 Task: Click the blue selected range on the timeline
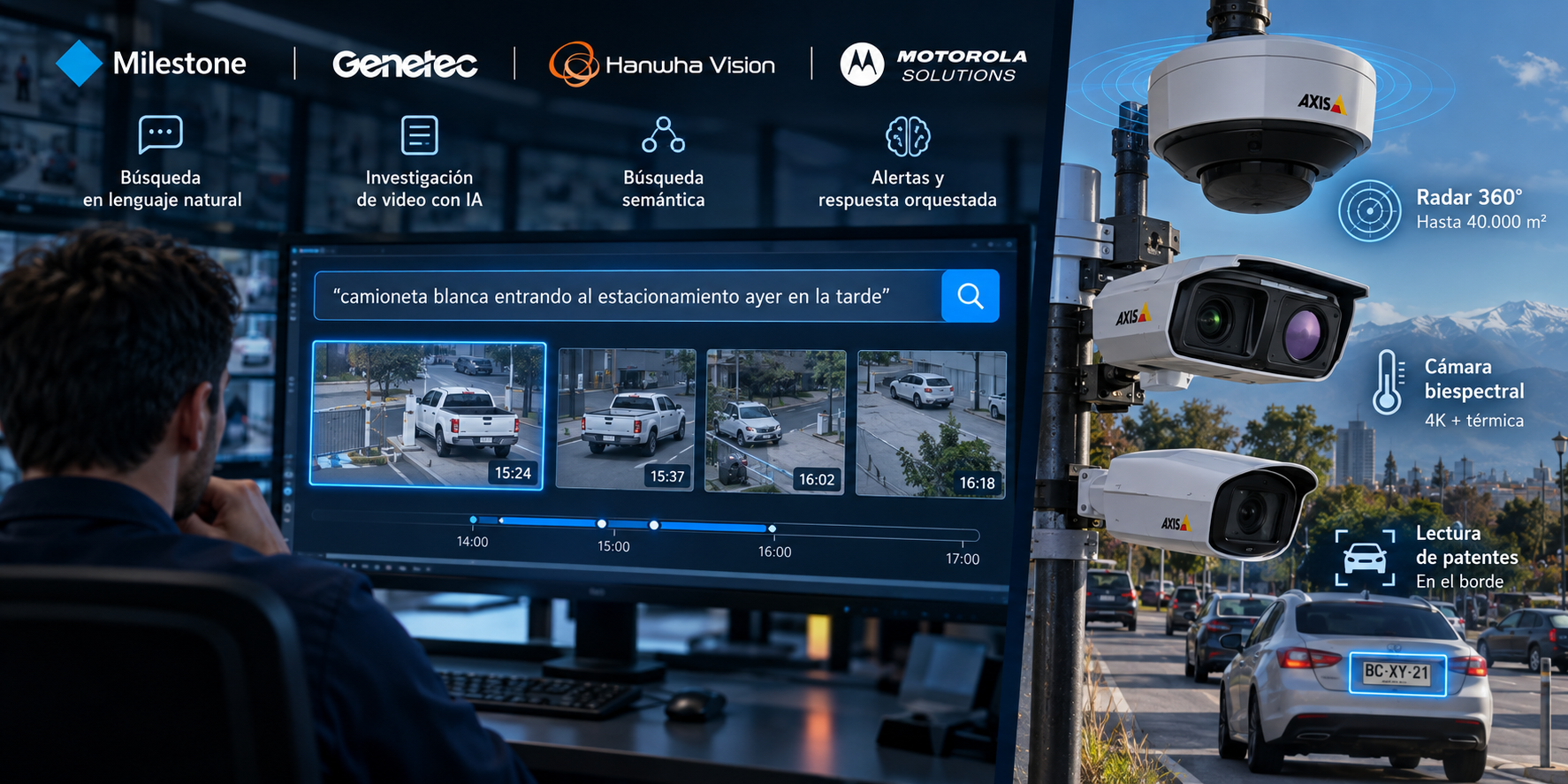[635, 524]
